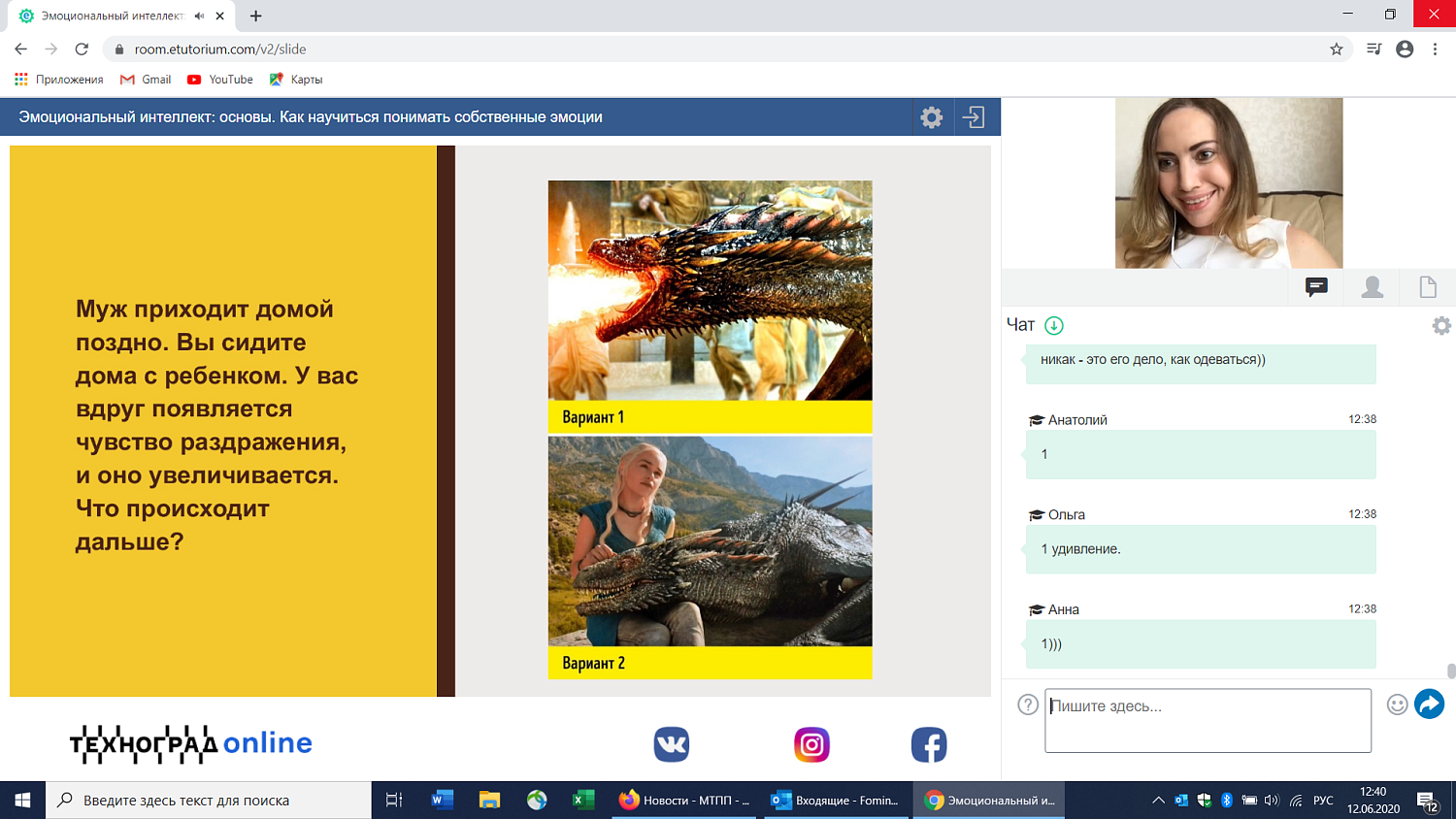This screenshot has width=1456, height=819.
Task: Open the files panel icon
Action: point(1428,286)
